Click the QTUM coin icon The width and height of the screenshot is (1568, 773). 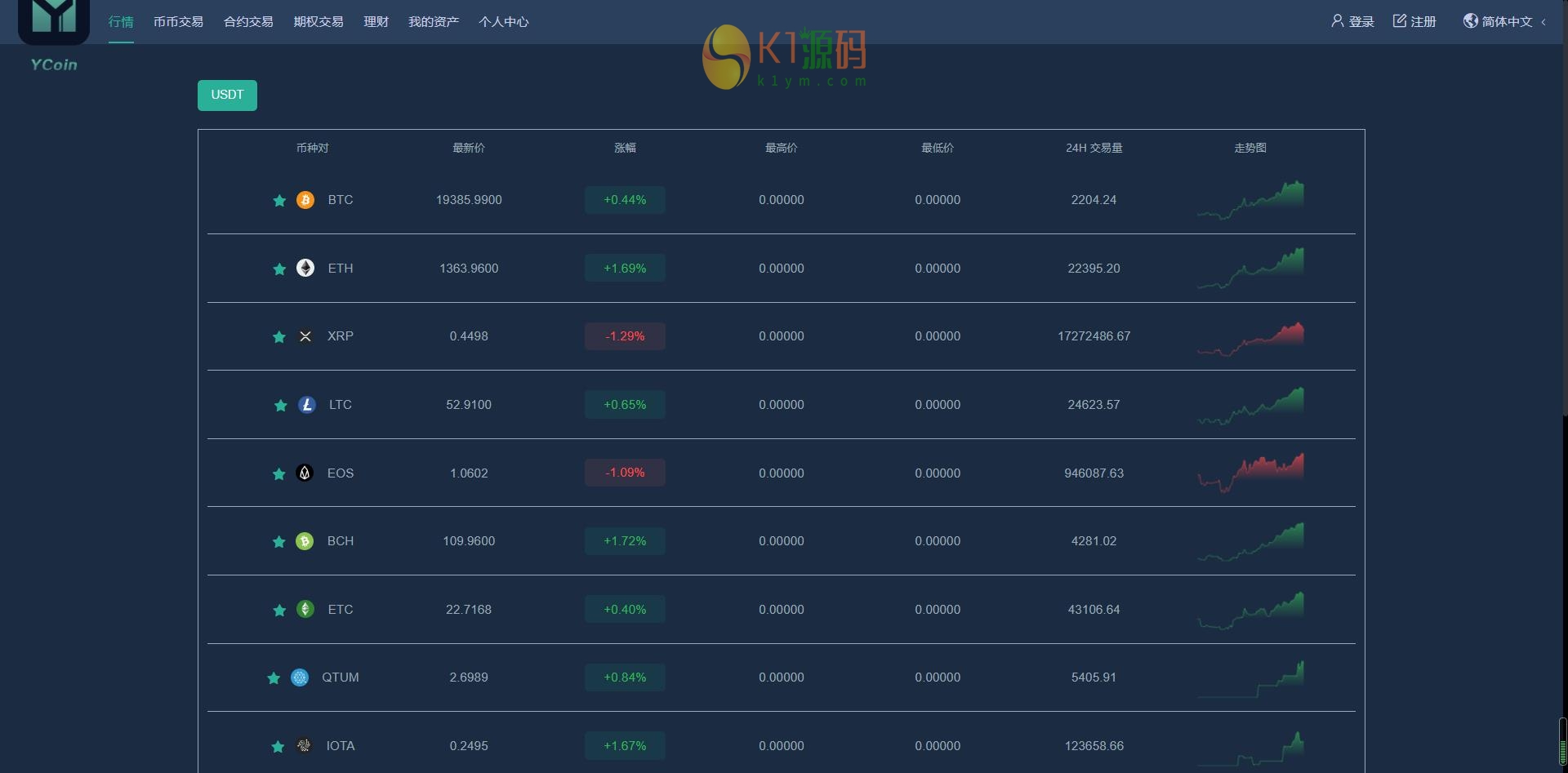pyautogui.click(x=300, y=677)
